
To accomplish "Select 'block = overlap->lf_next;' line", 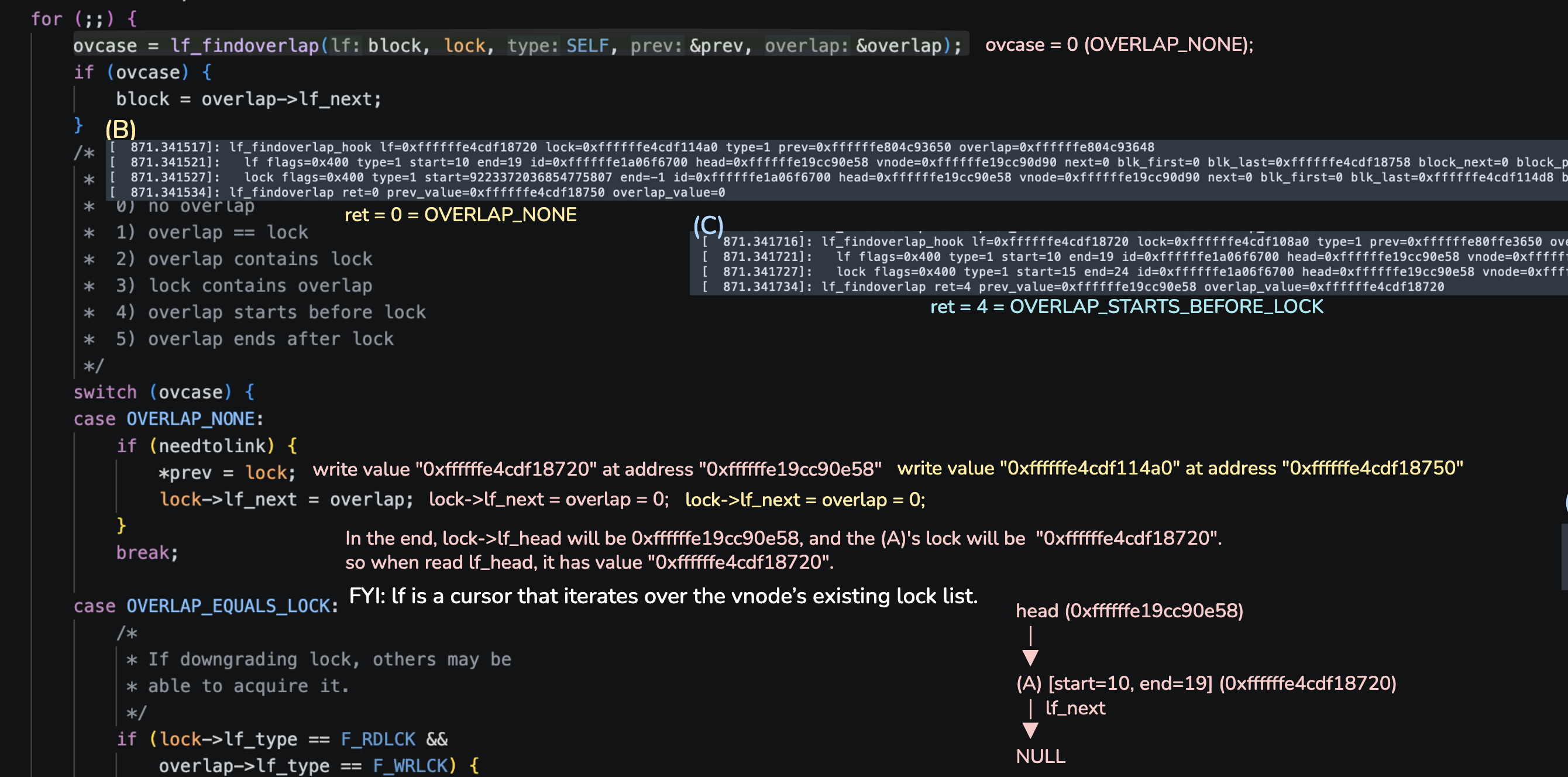I will point(249,99).
